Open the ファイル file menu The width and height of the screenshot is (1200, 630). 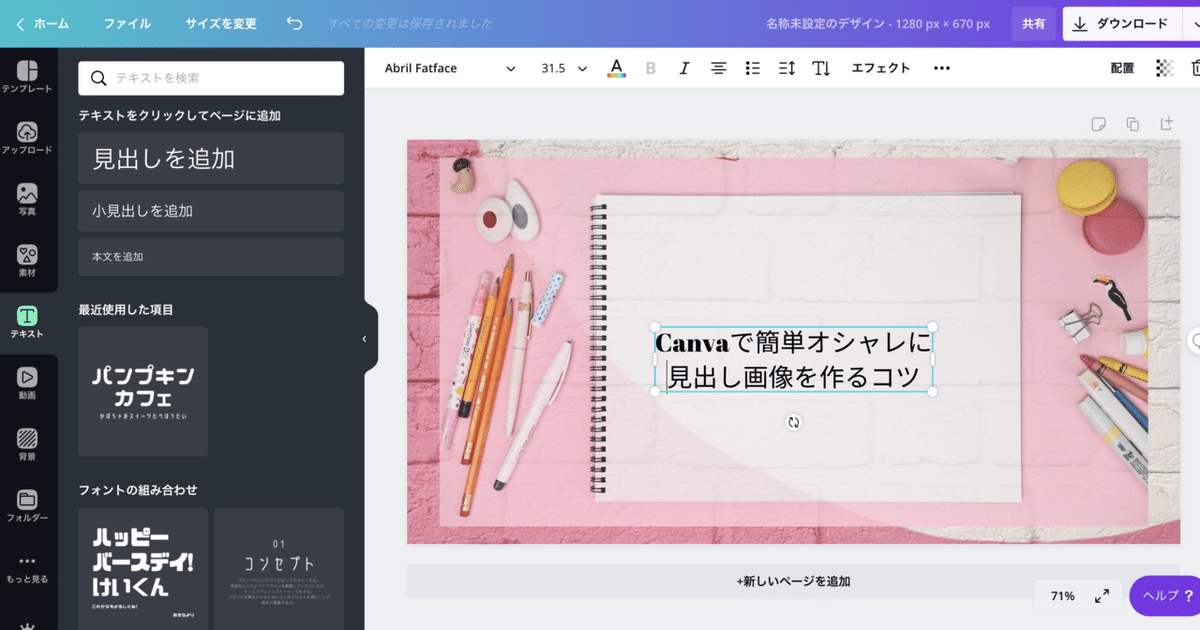tap(127, 23)
